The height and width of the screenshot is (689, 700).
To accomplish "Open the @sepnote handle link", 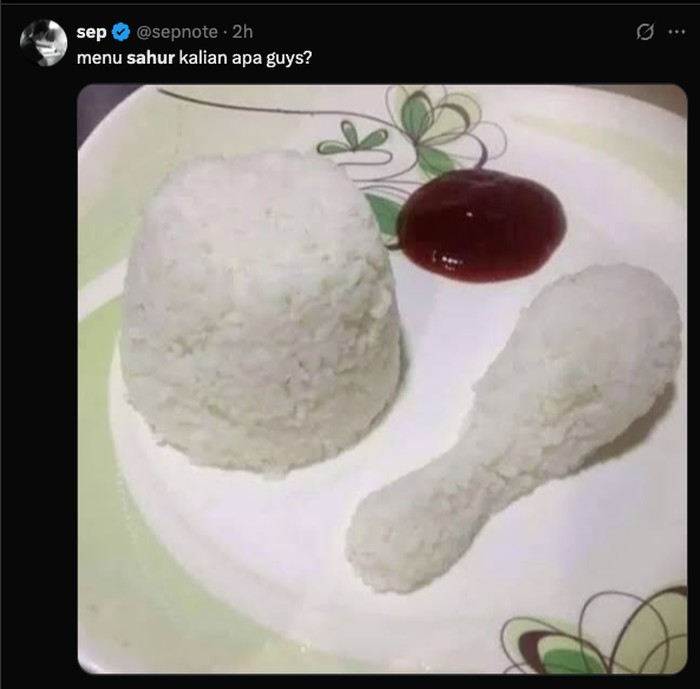I will pos(178,33).
